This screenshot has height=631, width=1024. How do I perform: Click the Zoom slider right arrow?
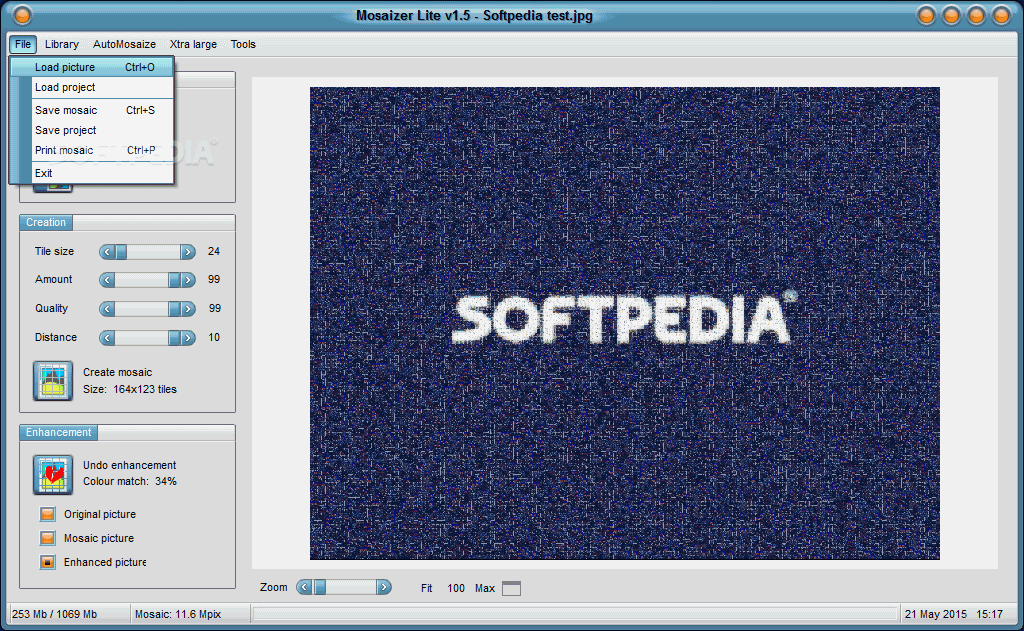point(384,587)
